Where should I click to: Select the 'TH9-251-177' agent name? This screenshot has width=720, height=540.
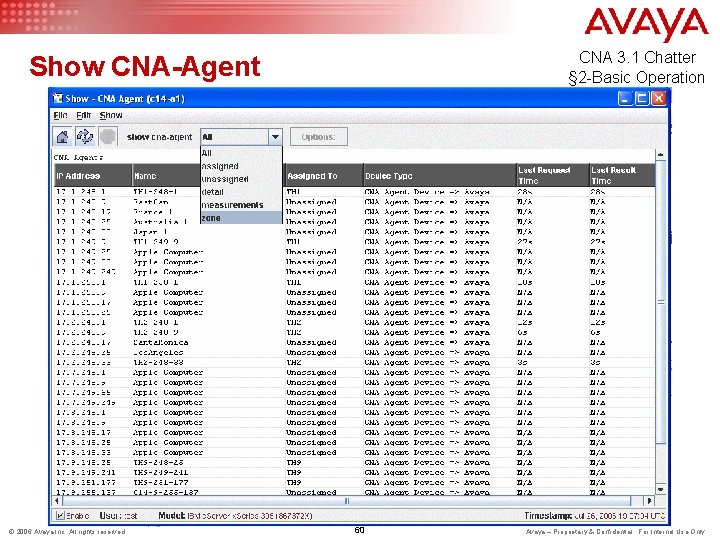160,482
